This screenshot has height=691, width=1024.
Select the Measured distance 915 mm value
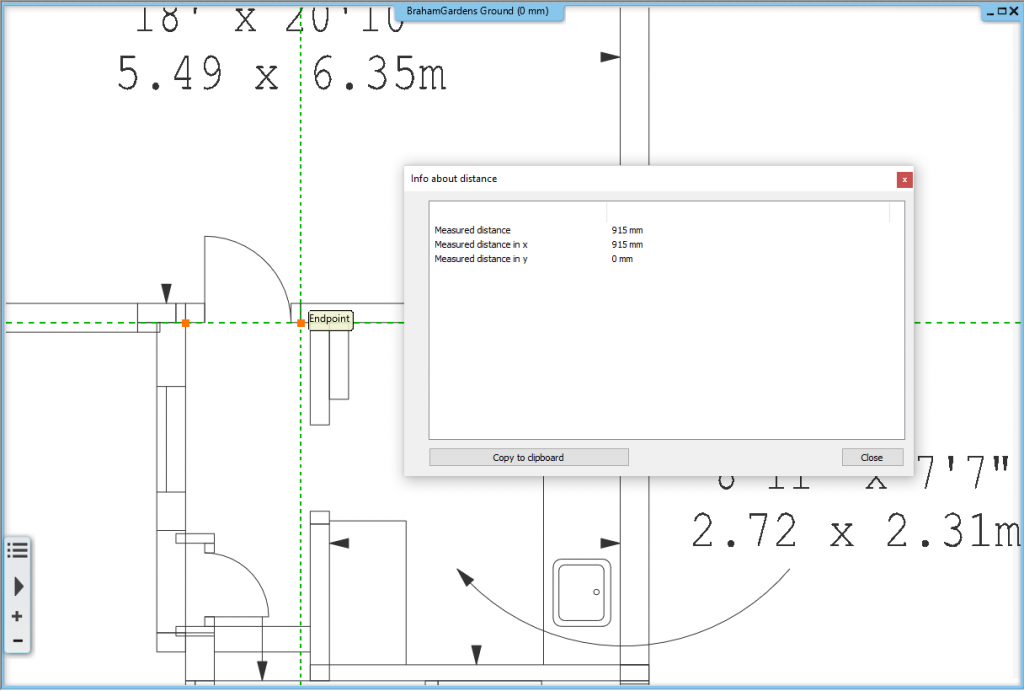pos(627,230)
